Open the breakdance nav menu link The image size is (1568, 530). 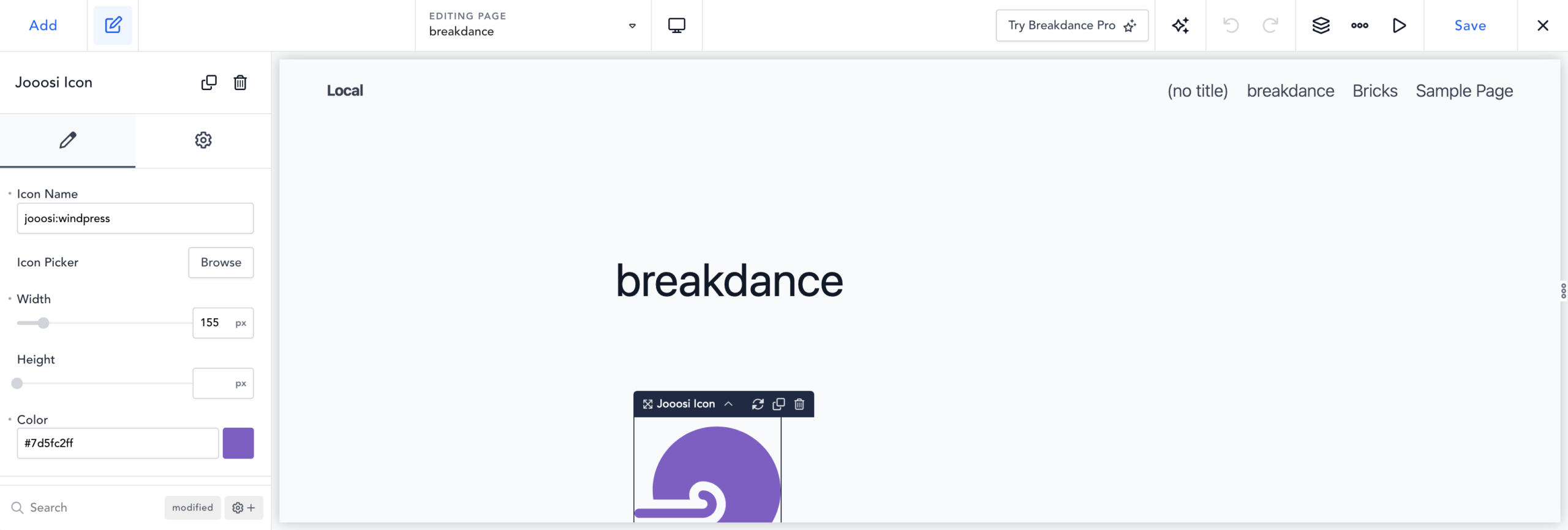[x=1291, y=91]
